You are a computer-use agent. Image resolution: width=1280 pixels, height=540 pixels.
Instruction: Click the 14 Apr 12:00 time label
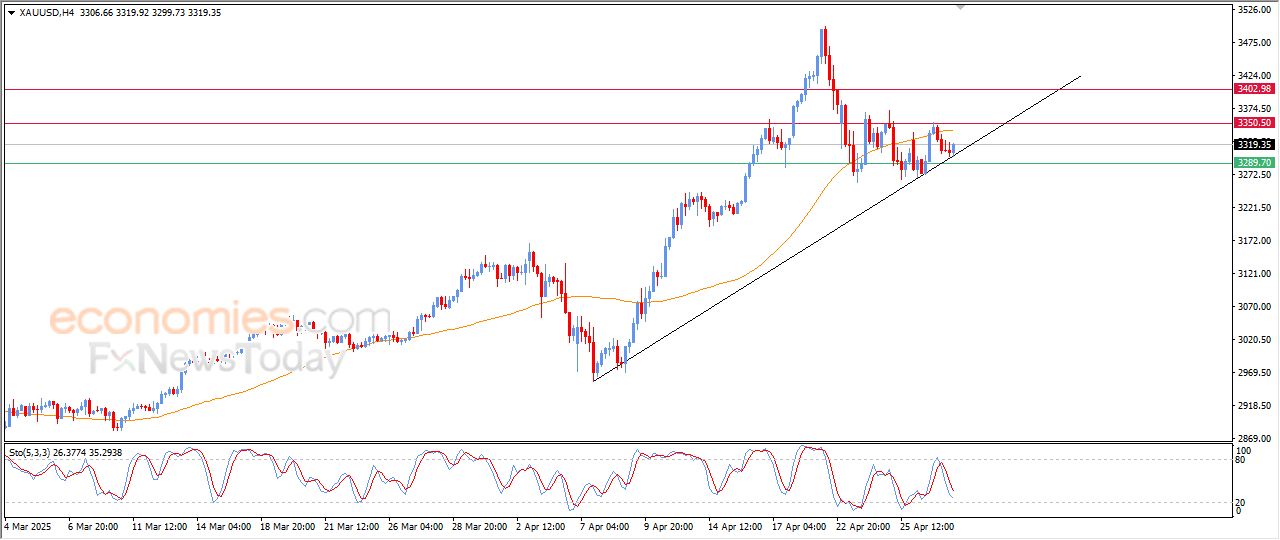[735, 526]
